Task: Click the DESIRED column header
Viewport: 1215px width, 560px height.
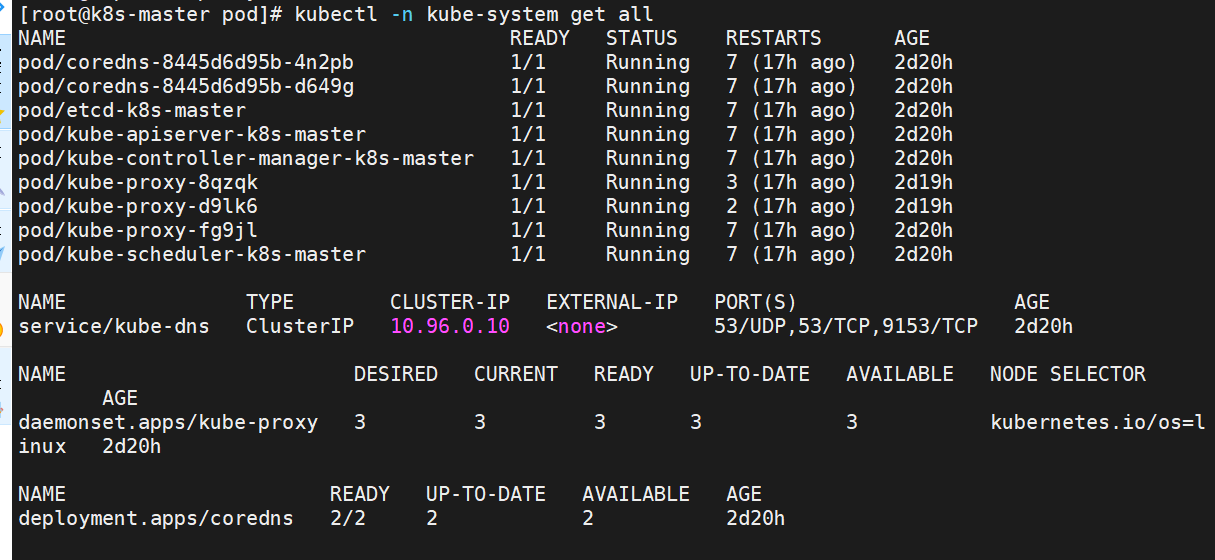Action: [x=396, y=374]
